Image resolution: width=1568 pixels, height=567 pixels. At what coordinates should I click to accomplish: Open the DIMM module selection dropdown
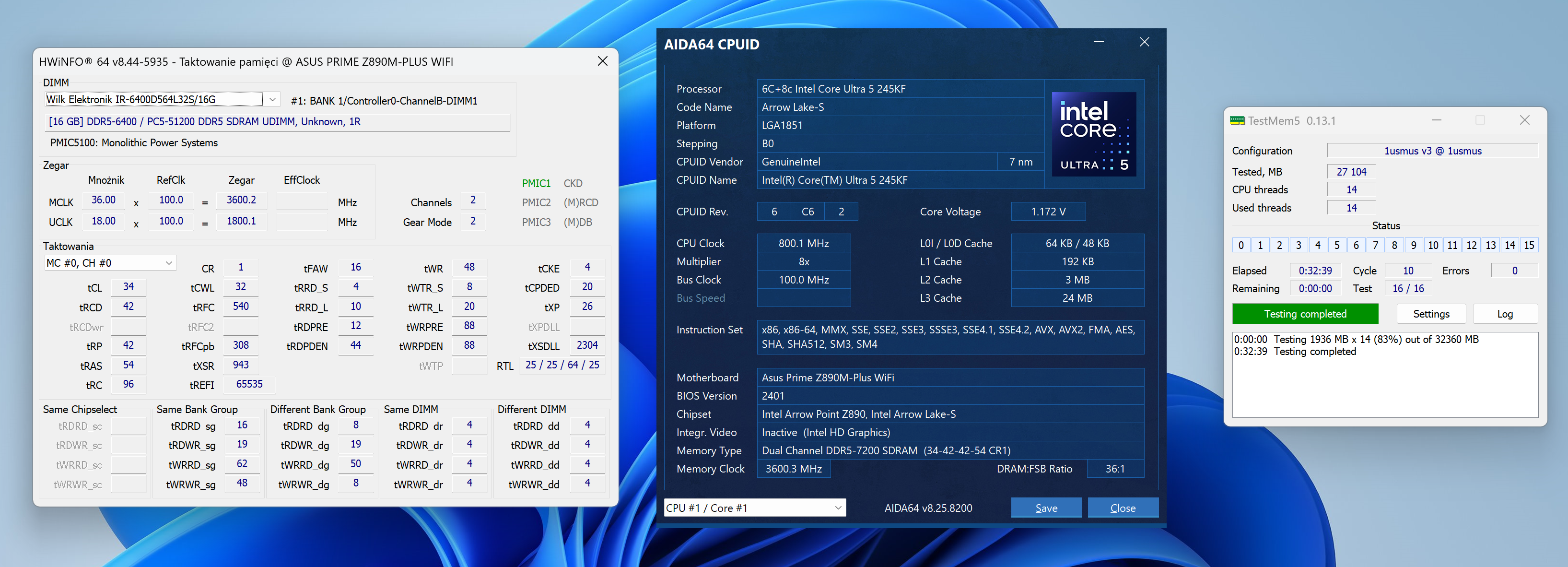pos(272,99)
